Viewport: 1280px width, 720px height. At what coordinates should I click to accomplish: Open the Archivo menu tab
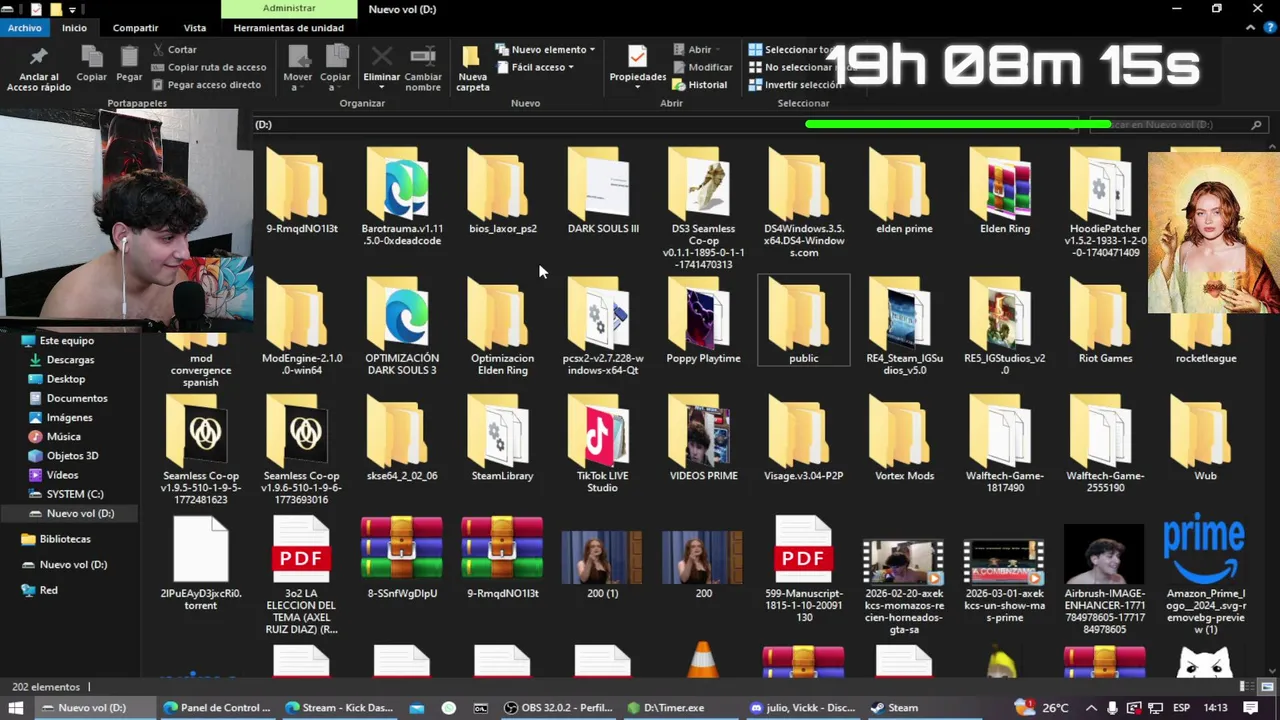pyautogui.click(x=24, y=28)
